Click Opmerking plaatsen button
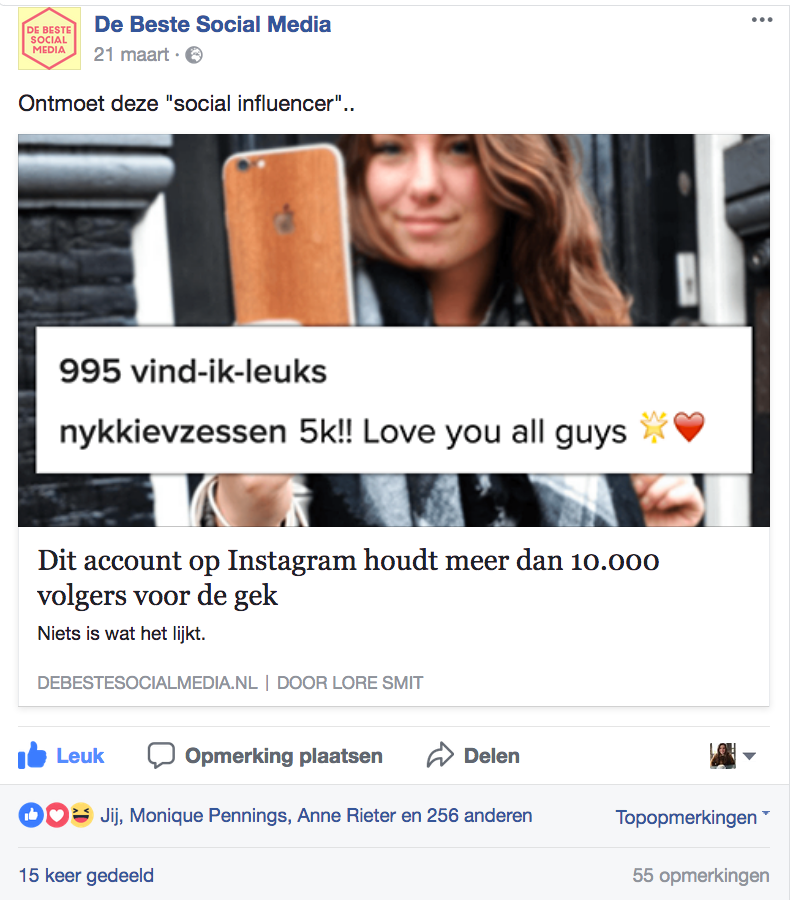Screen dimensions: 790x900 265,755
